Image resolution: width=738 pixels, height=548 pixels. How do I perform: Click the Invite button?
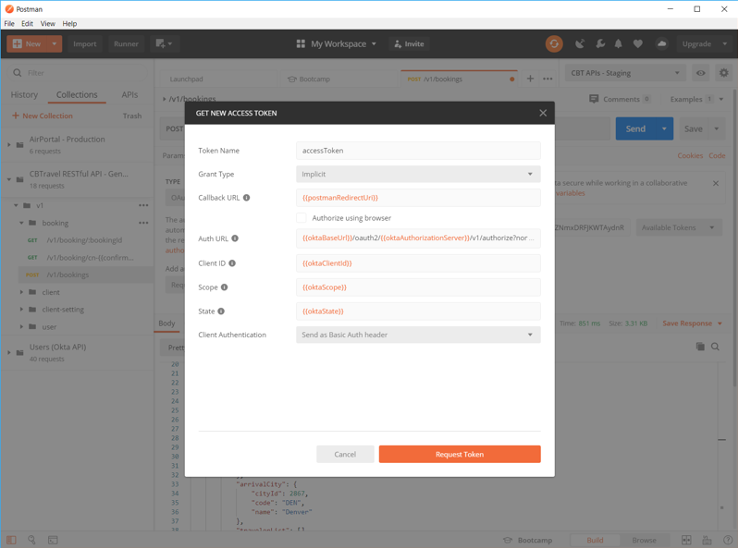(409, 44)
